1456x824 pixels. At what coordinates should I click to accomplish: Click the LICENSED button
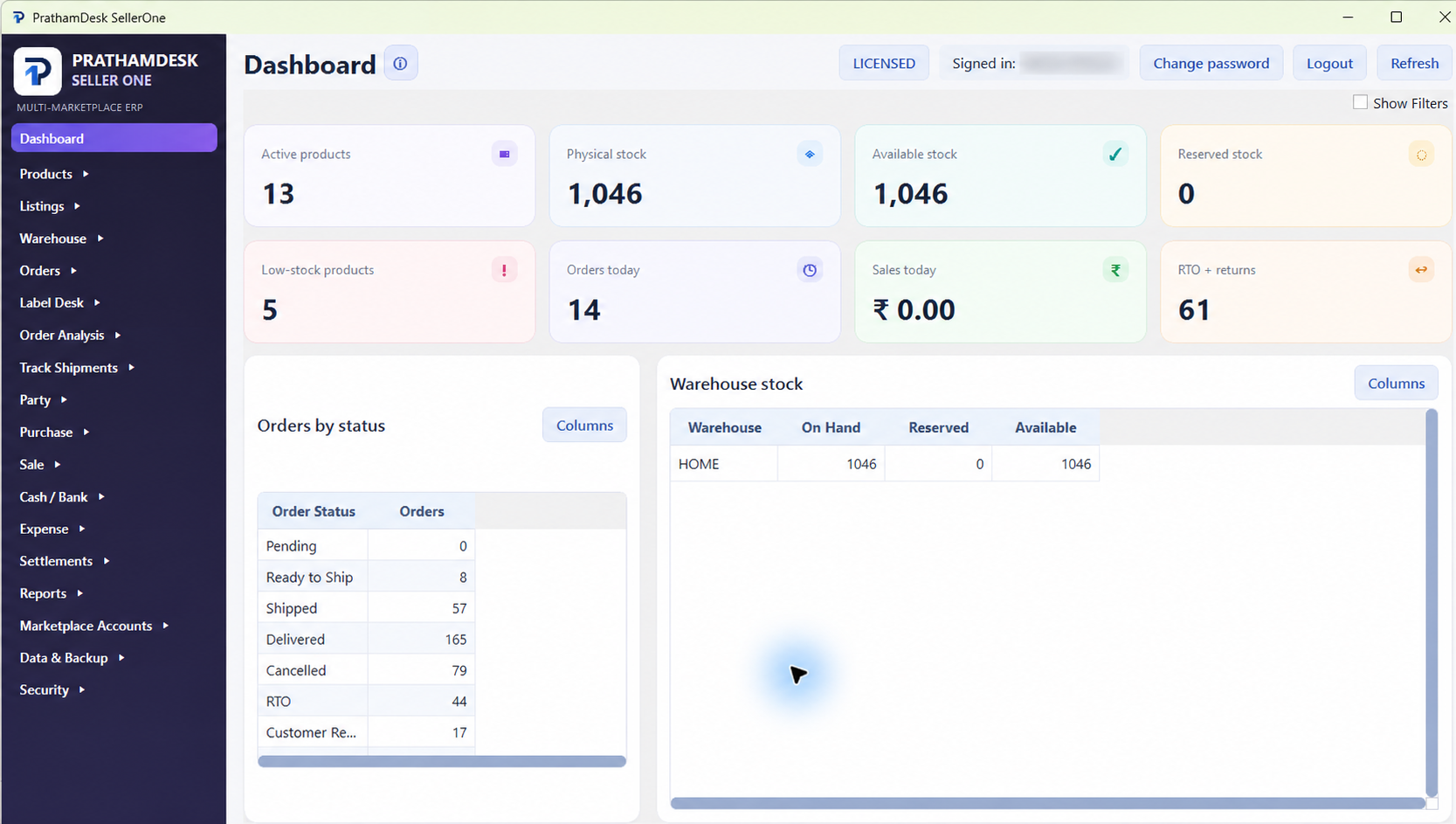point(884,63)
